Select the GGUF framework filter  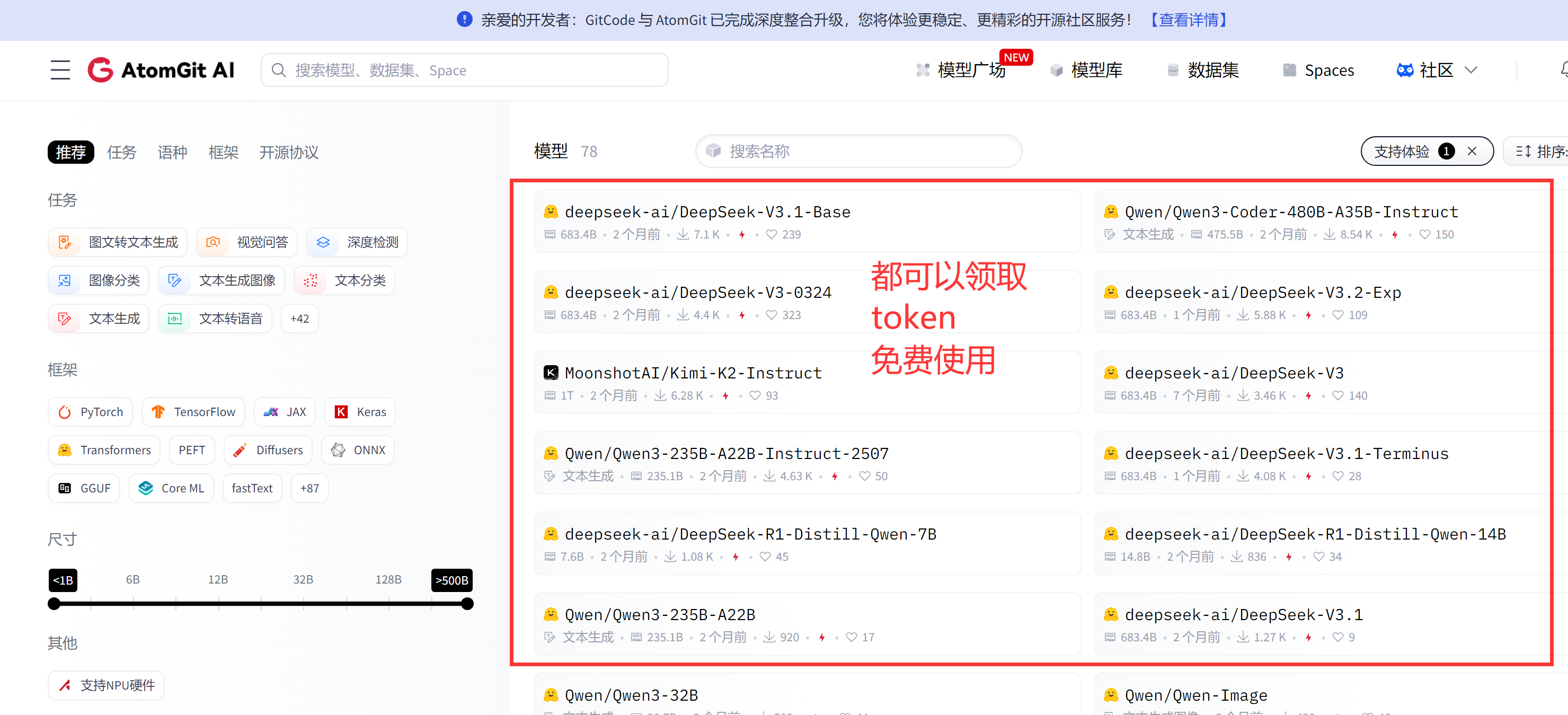coord(84,489)
